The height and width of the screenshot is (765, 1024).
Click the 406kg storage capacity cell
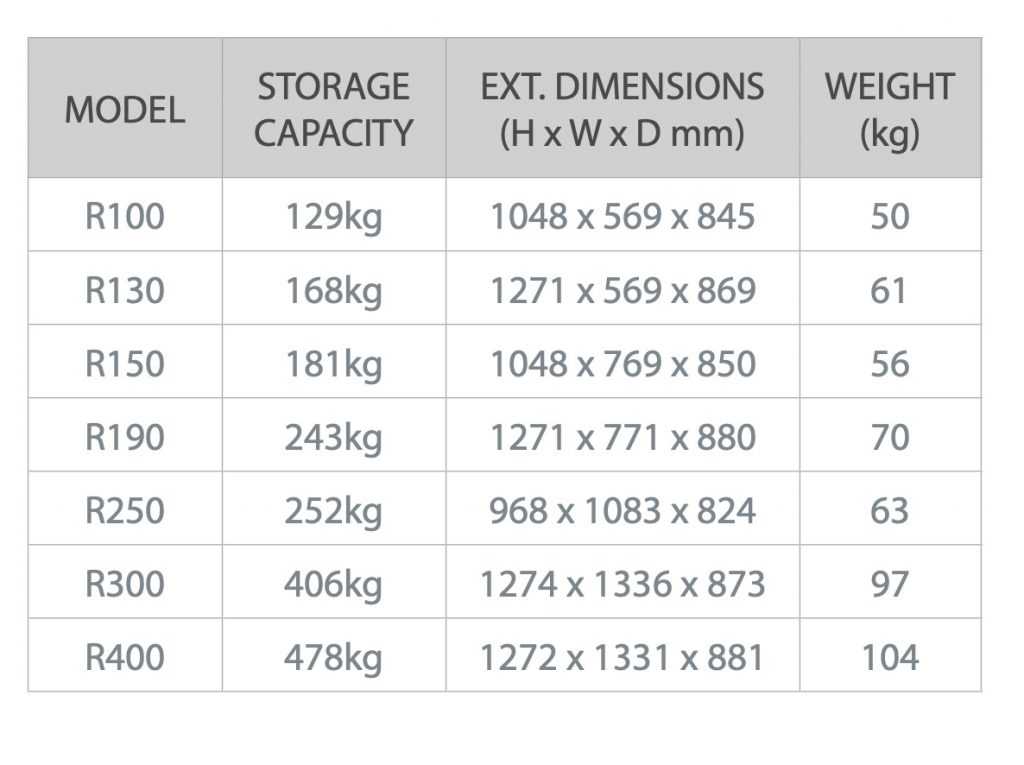[334, 583]
